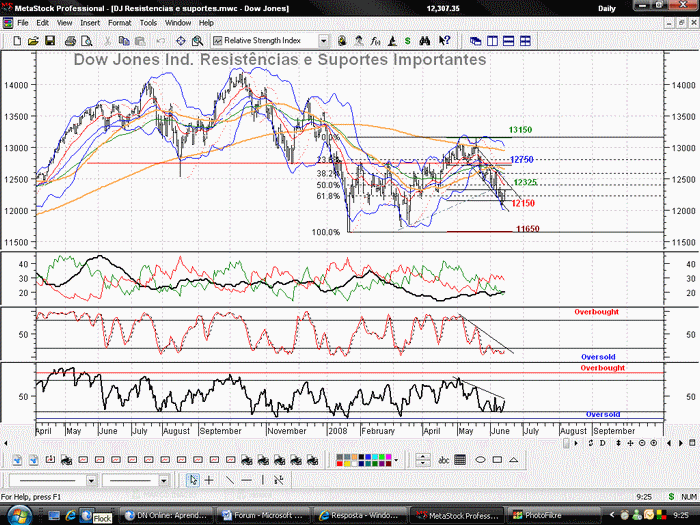Open the second line weight dropdown

tap(164, 481)
